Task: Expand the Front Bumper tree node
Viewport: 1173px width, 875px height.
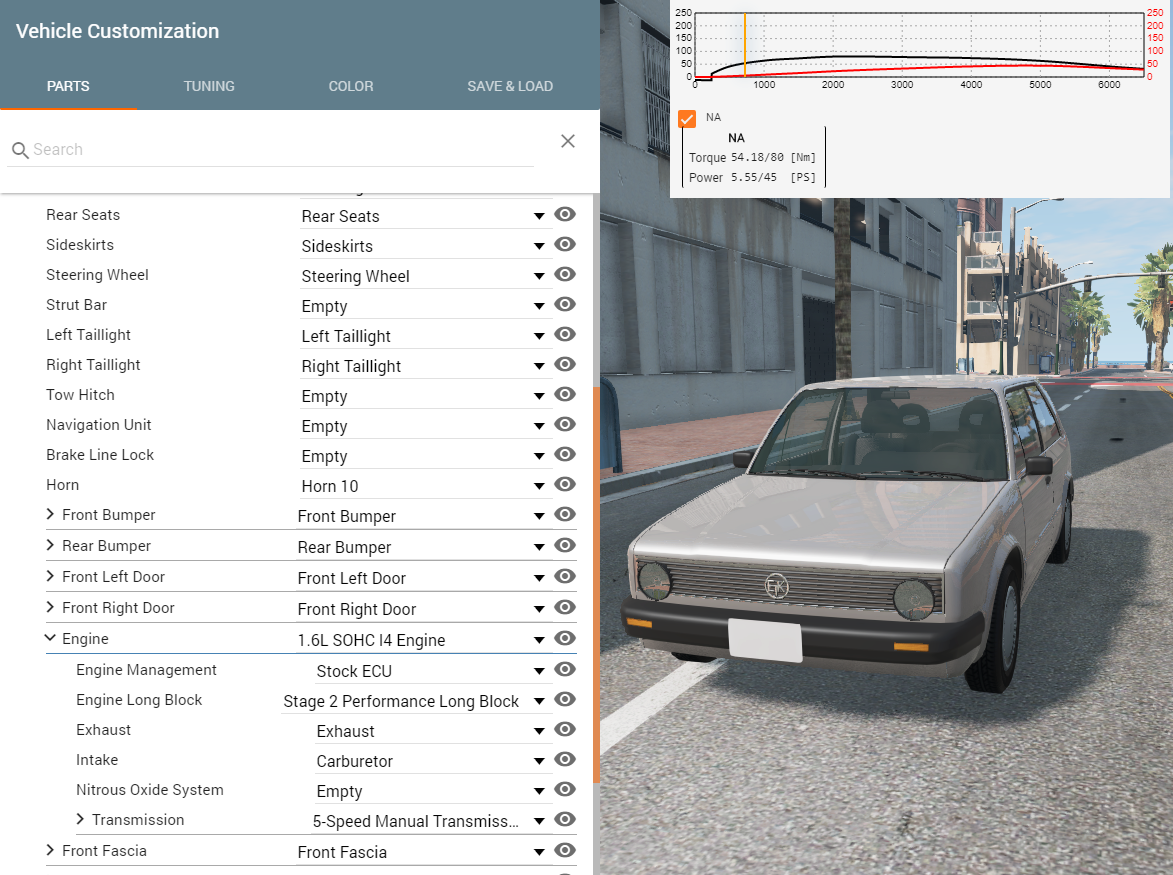Action: 50,514
